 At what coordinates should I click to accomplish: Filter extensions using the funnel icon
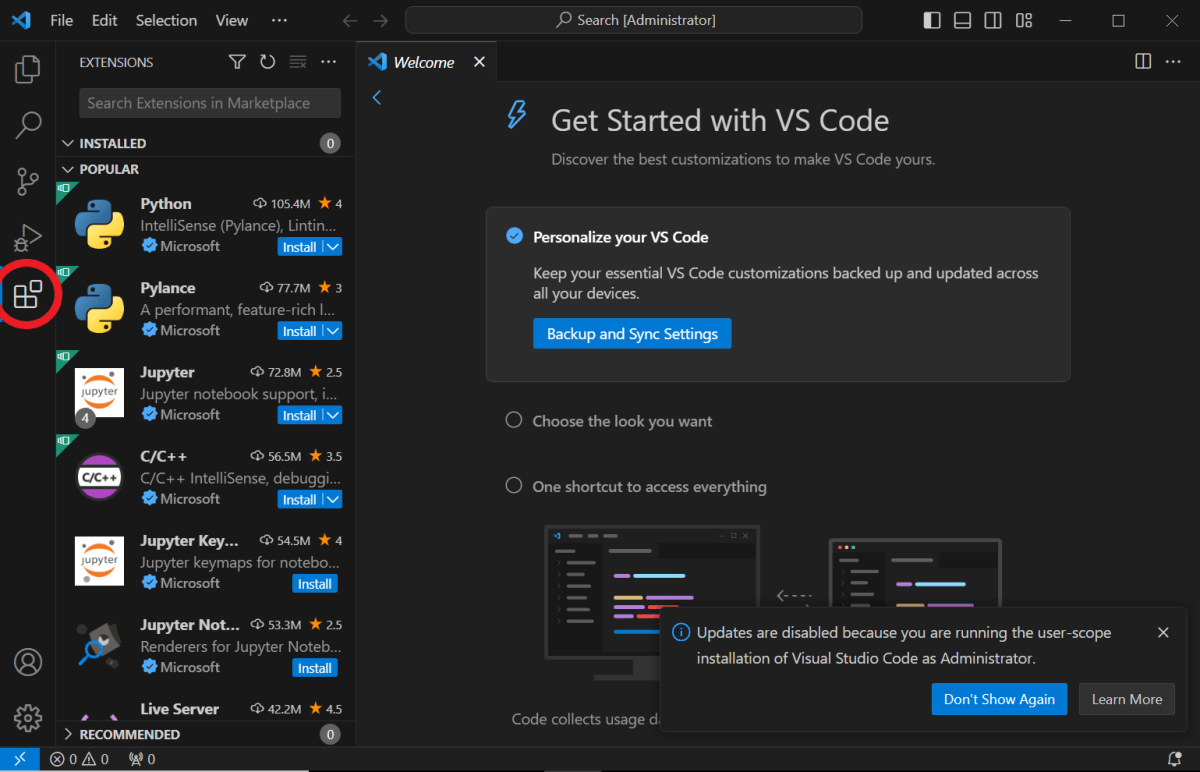click(x=237, y=62)
